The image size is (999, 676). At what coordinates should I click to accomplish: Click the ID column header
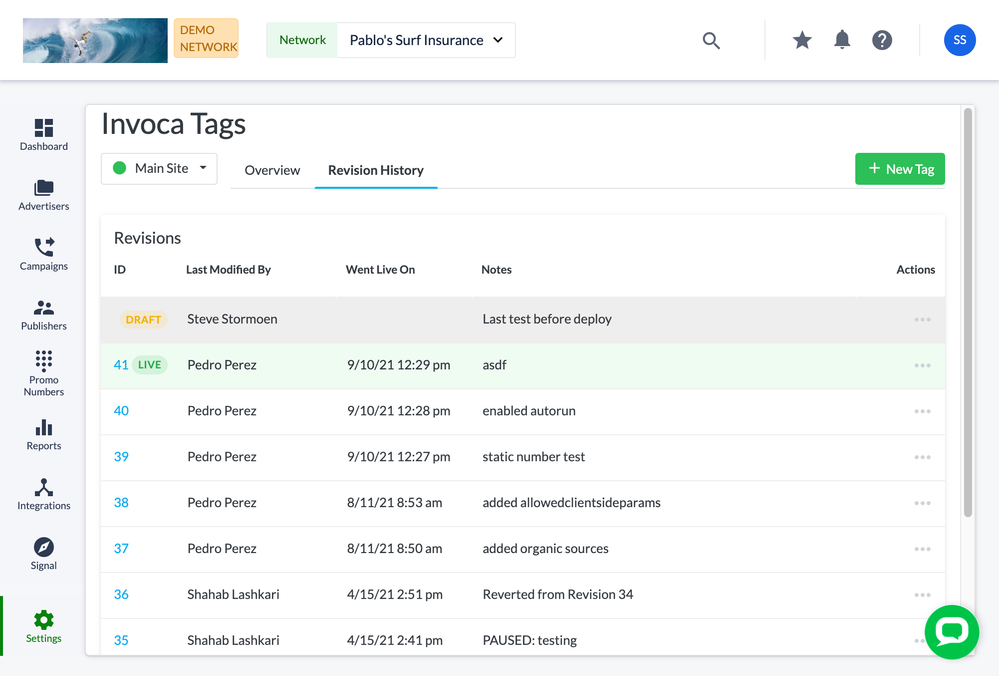120,270
